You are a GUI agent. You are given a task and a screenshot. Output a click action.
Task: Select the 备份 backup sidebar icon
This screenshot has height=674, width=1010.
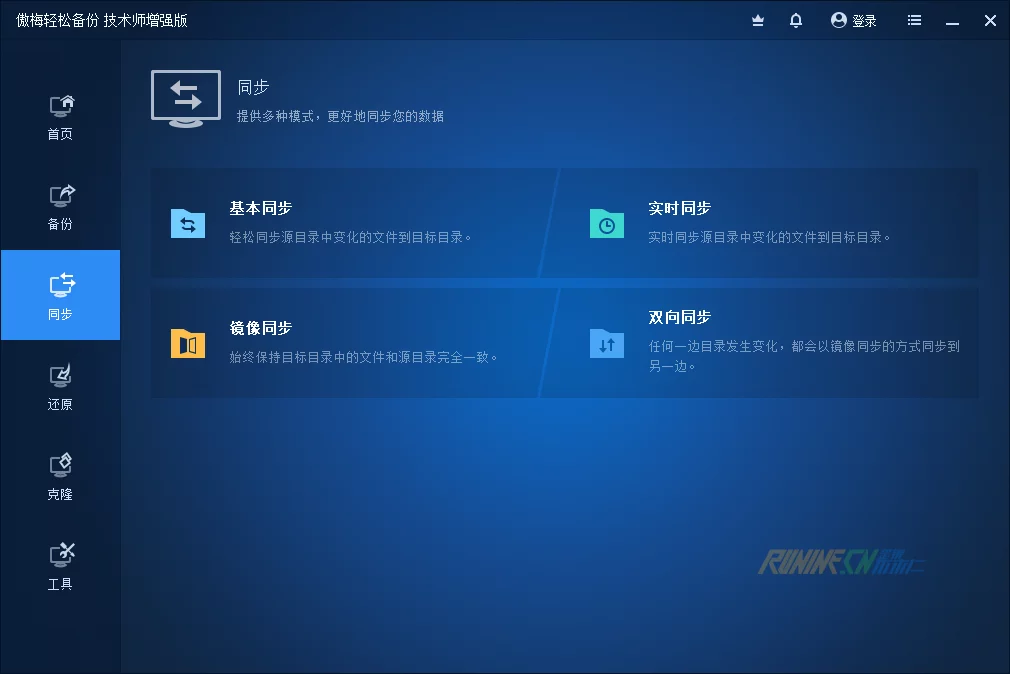pos(61,196)
